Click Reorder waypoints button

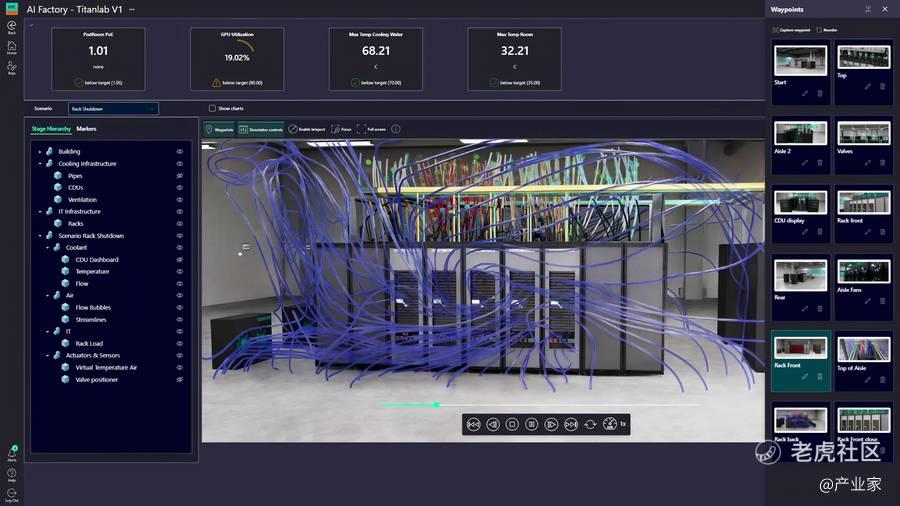tap(827, 30)
